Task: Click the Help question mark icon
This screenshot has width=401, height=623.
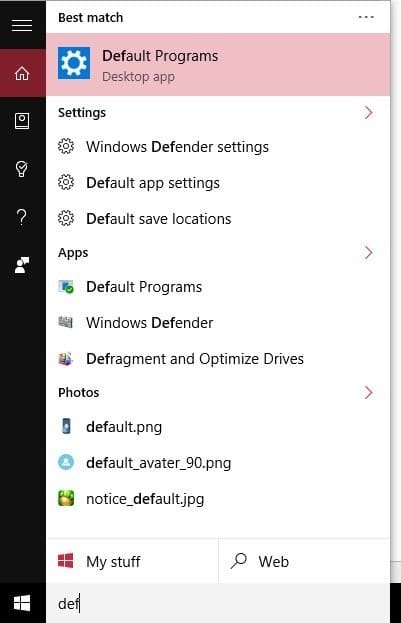Action: pyautogui.click(x=22, y=217)
